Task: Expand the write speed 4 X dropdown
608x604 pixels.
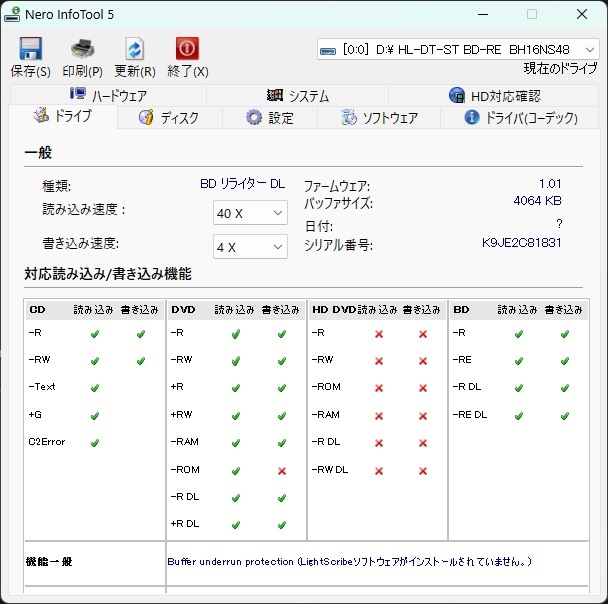Action: tap(250, 246)
